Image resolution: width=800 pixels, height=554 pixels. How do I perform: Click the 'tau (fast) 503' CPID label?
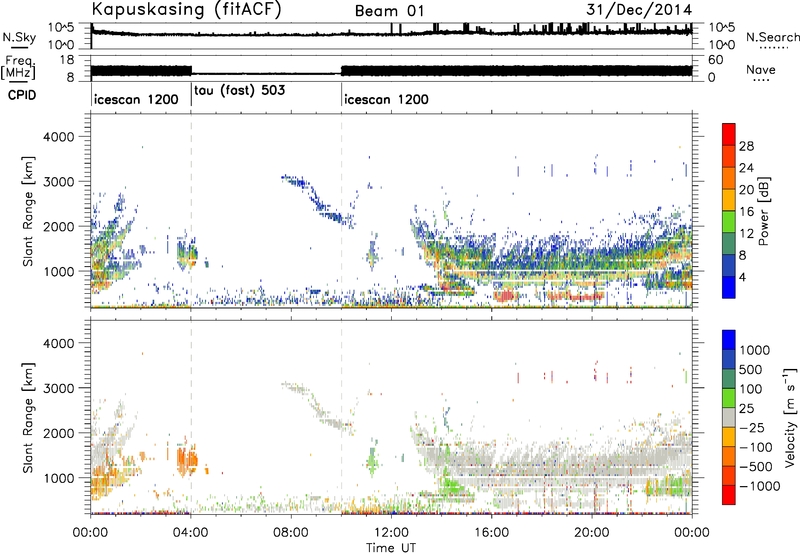(x=239, y=91)
